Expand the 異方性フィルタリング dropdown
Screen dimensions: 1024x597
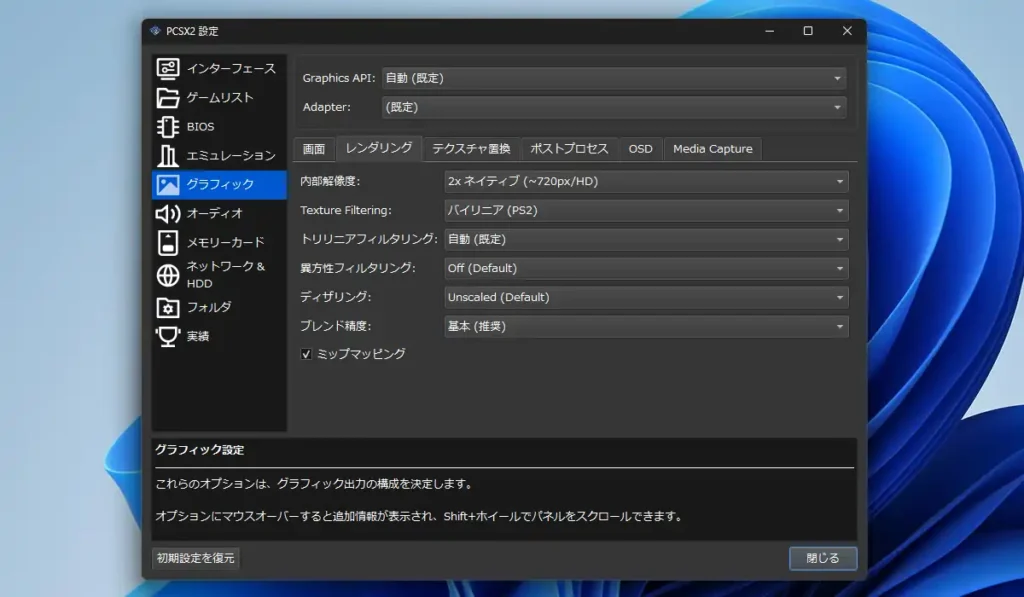[x=644, y=268]
